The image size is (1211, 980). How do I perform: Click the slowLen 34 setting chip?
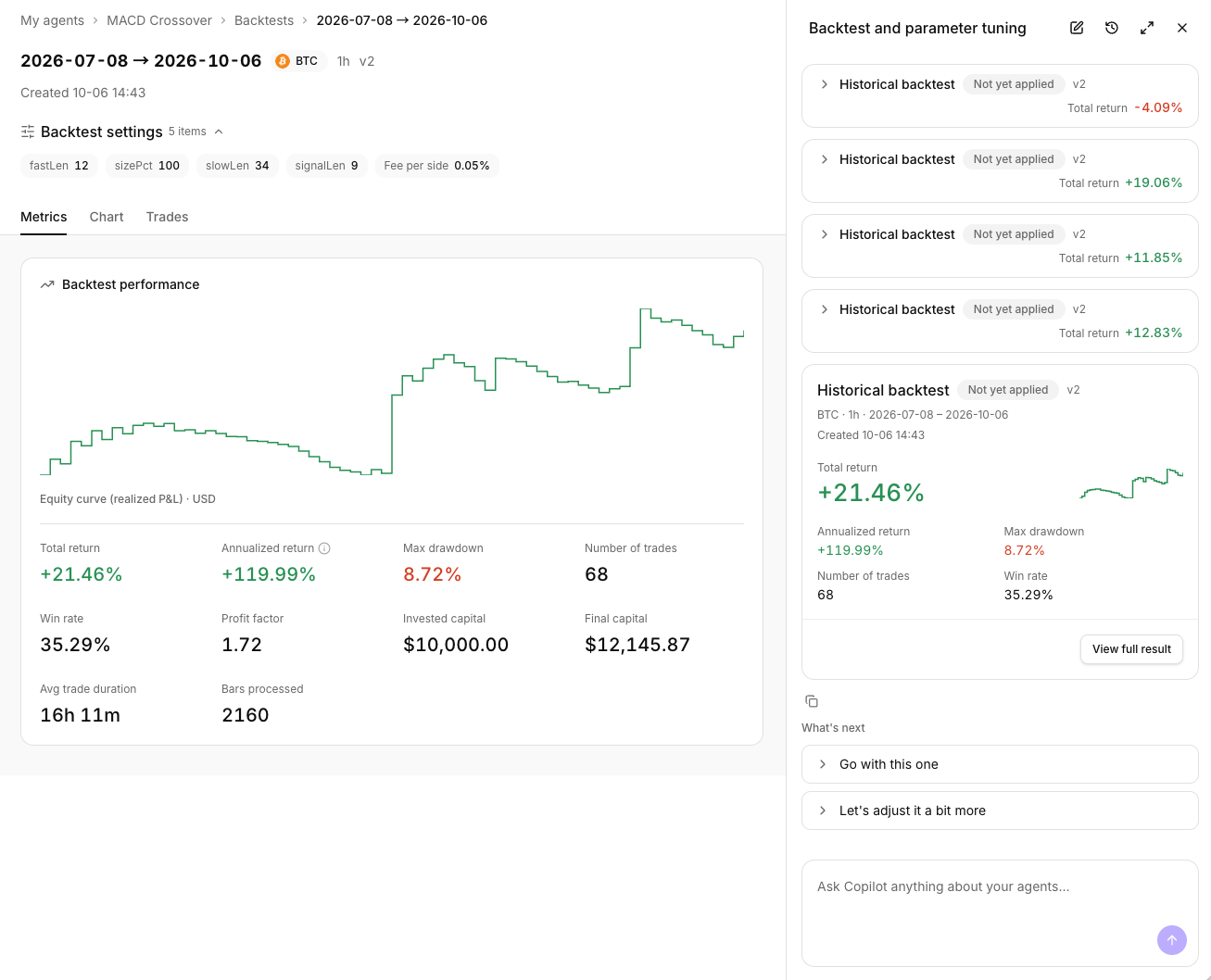point(237,166)
